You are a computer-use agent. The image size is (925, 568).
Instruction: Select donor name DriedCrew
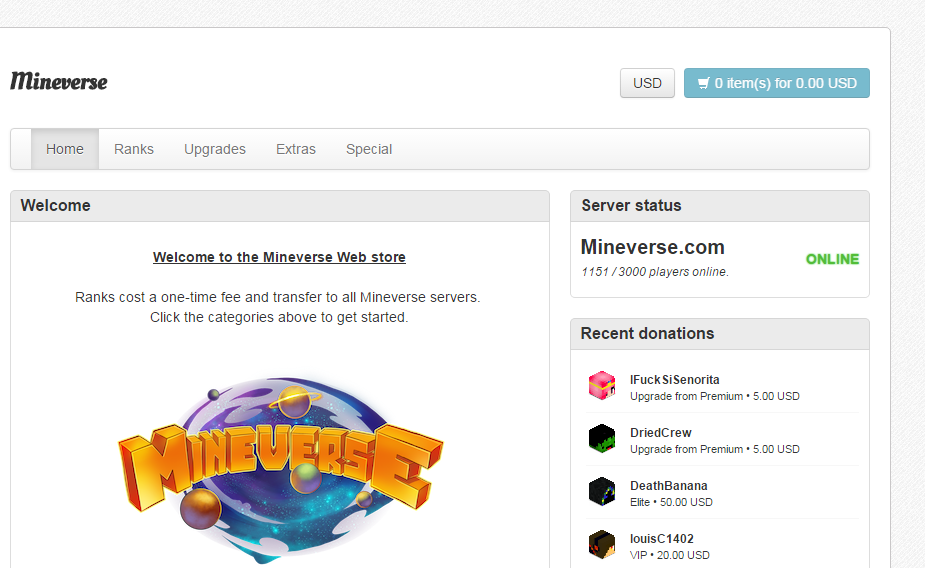(x=661, y=433)
